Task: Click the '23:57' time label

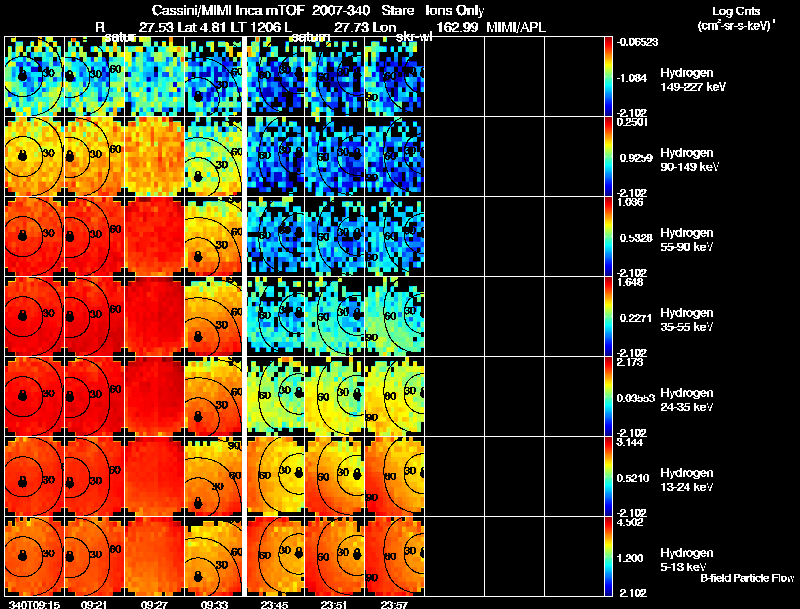Action: pyautogui.click(x=393, y=604)
